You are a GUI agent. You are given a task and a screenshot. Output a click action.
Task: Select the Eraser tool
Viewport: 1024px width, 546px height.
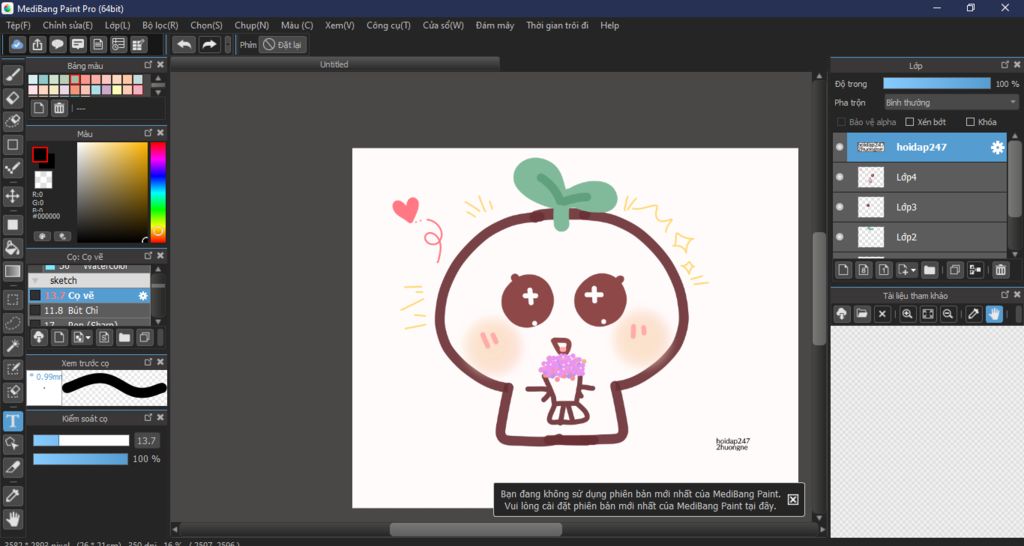tap(13, 98)
